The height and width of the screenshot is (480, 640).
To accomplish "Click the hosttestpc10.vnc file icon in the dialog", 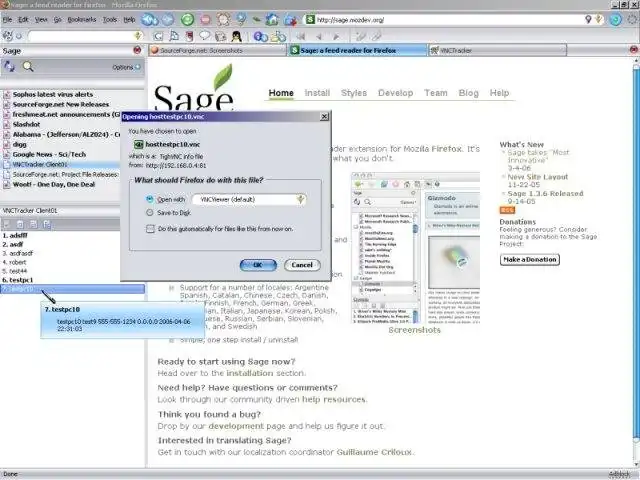I will tap(138, 144).
